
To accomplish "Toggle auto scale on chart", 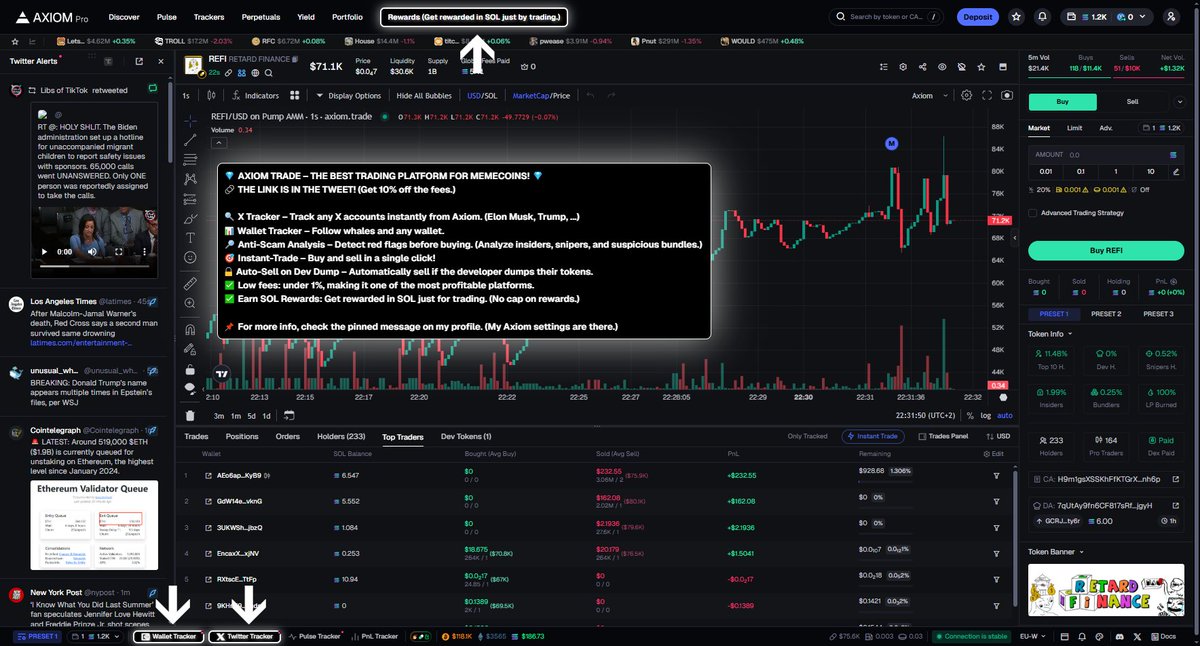I will (x=1005, y=415).
